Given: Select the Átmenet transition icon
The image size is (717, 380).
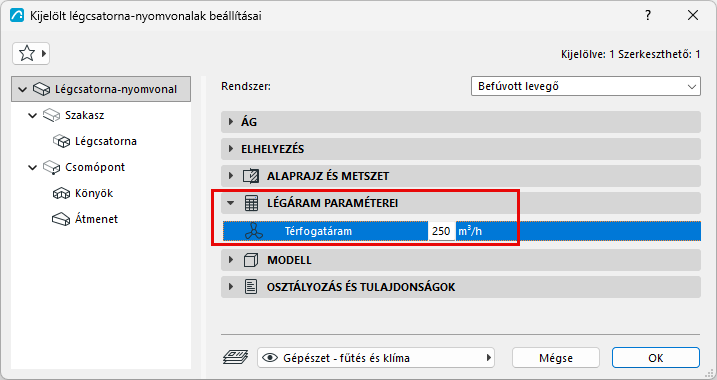Looking at the screenshot, I should click(x=61, y=219).
